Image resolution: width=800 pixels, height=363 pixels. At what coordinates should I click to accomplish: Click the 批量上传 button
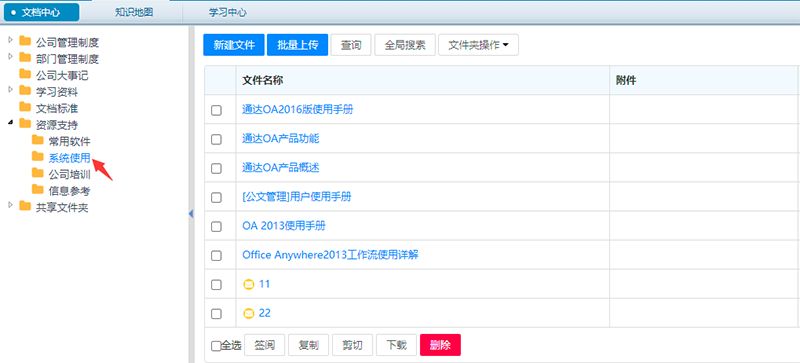(x=297, y=45)
